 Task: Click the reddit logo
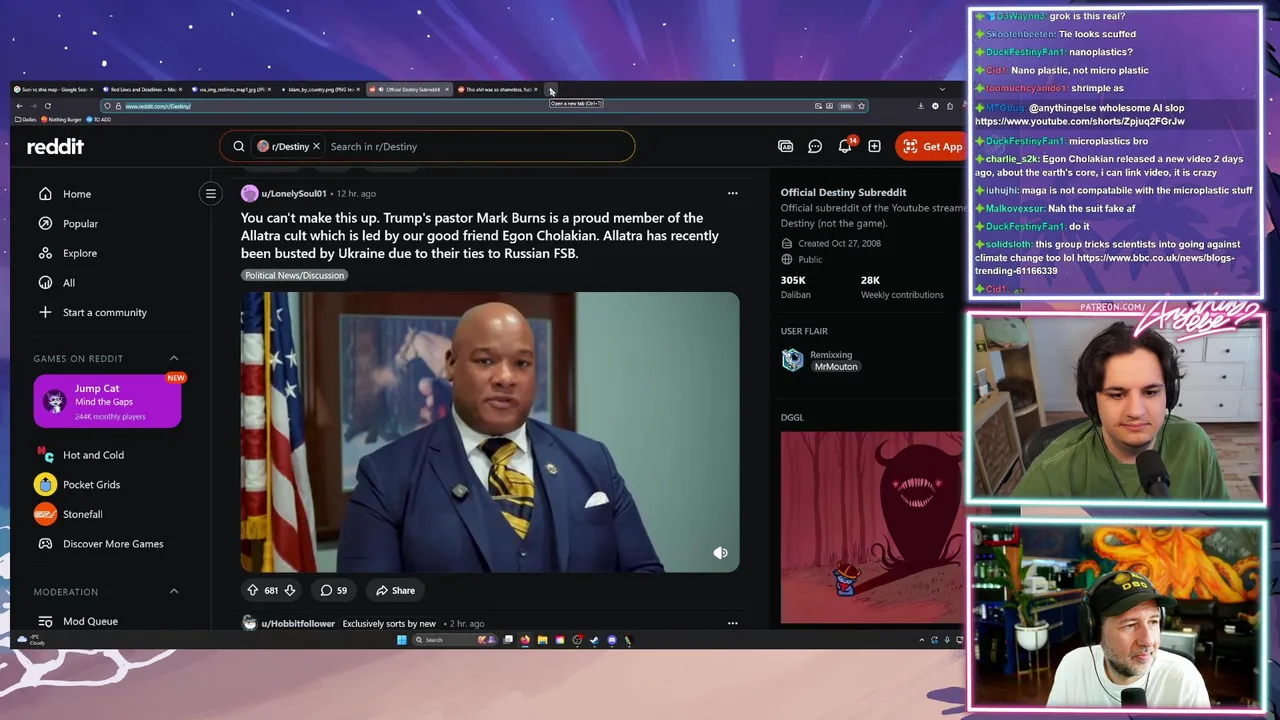click(x=55, y=146)
